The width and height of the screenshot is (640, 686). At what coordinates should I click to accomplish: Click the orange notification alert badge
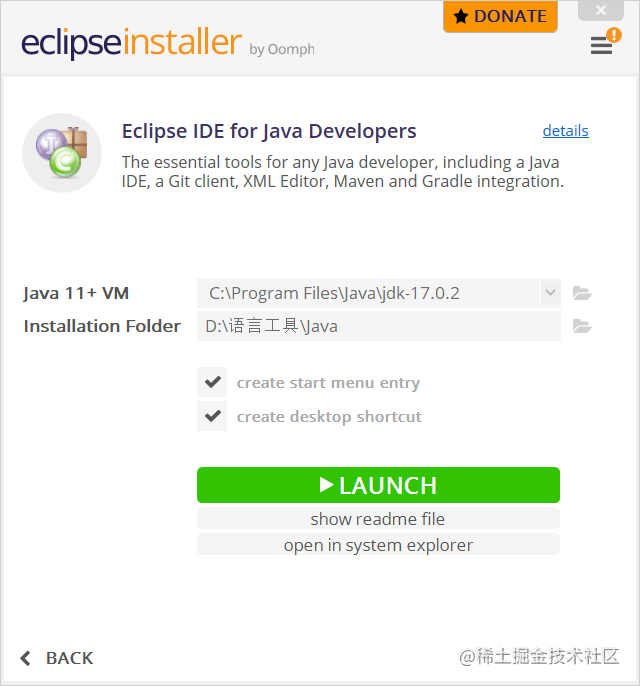614,35
